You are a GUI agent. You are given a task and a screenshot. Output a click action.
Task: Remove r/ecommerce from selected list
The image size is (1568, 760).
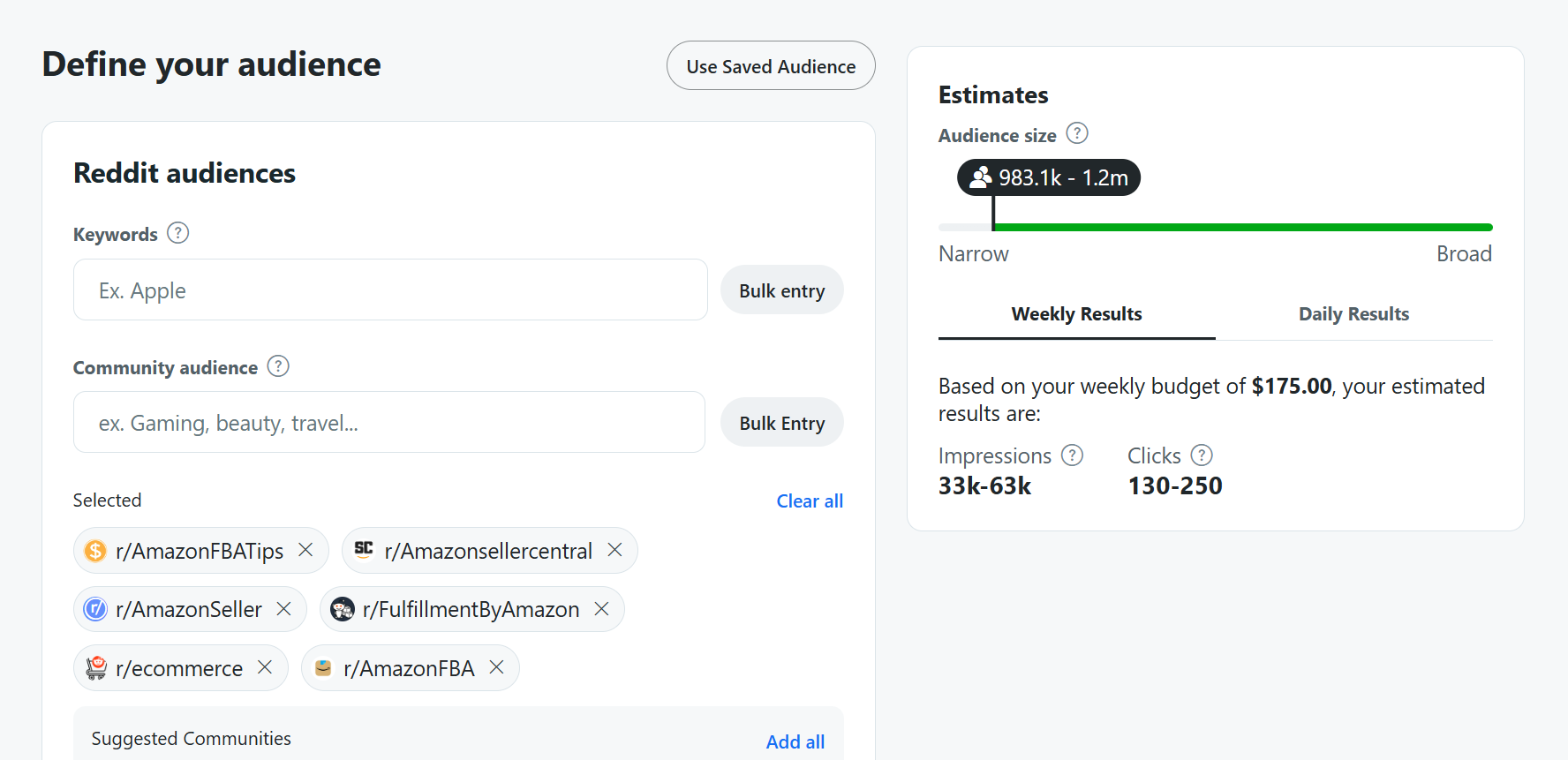[265, 667]
